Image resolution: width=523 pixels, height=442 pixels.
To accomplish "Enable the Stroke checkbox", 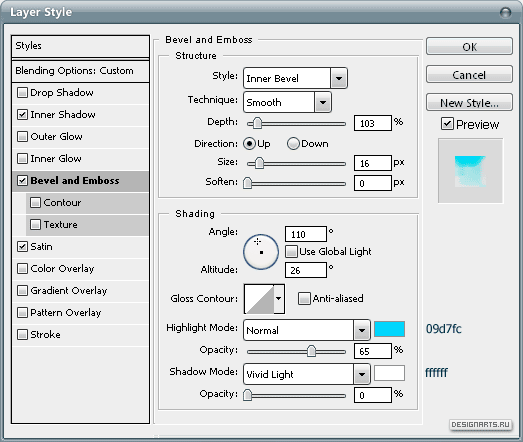I will (x=22, y=335).
